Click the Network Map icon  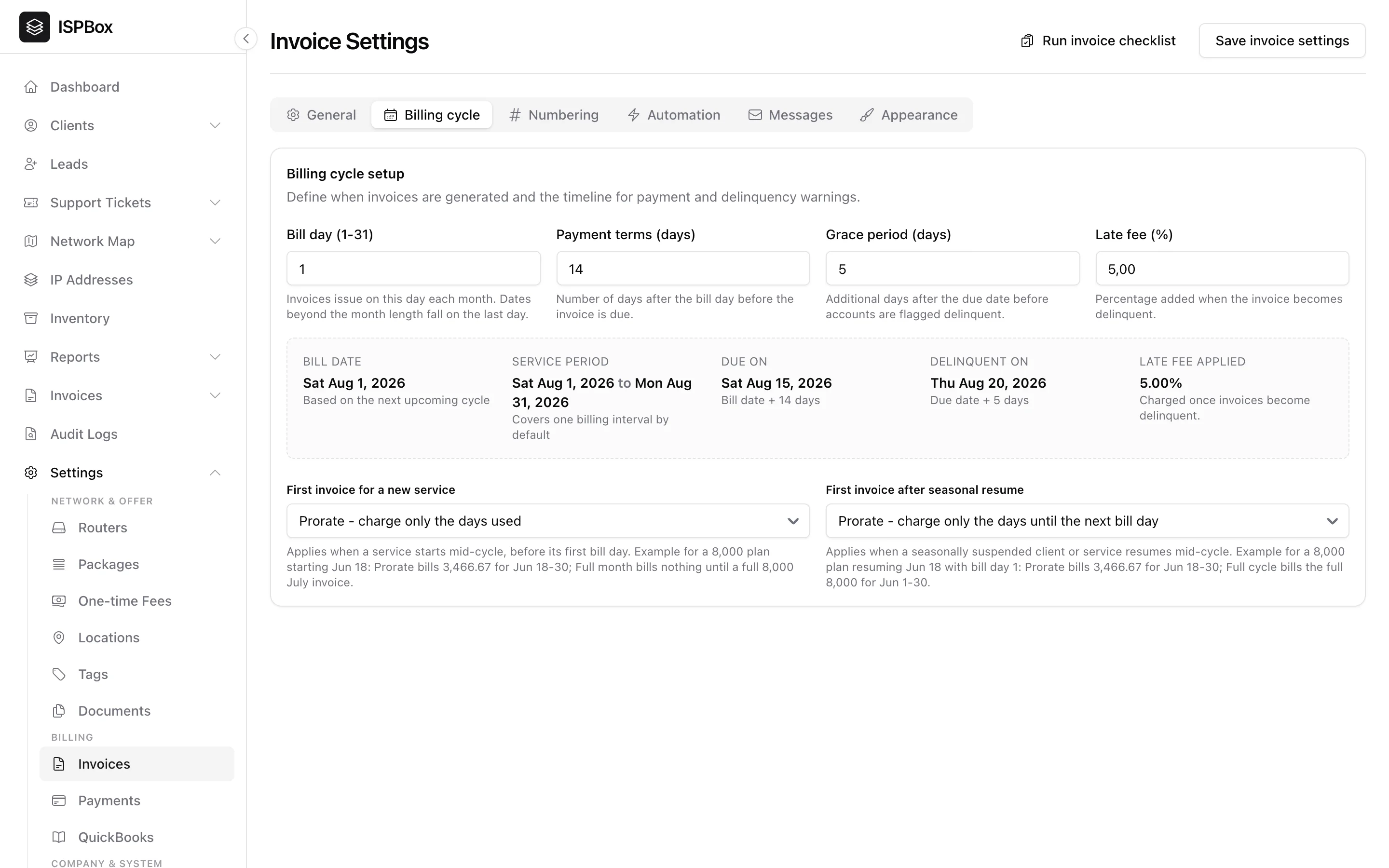[31, 241]
